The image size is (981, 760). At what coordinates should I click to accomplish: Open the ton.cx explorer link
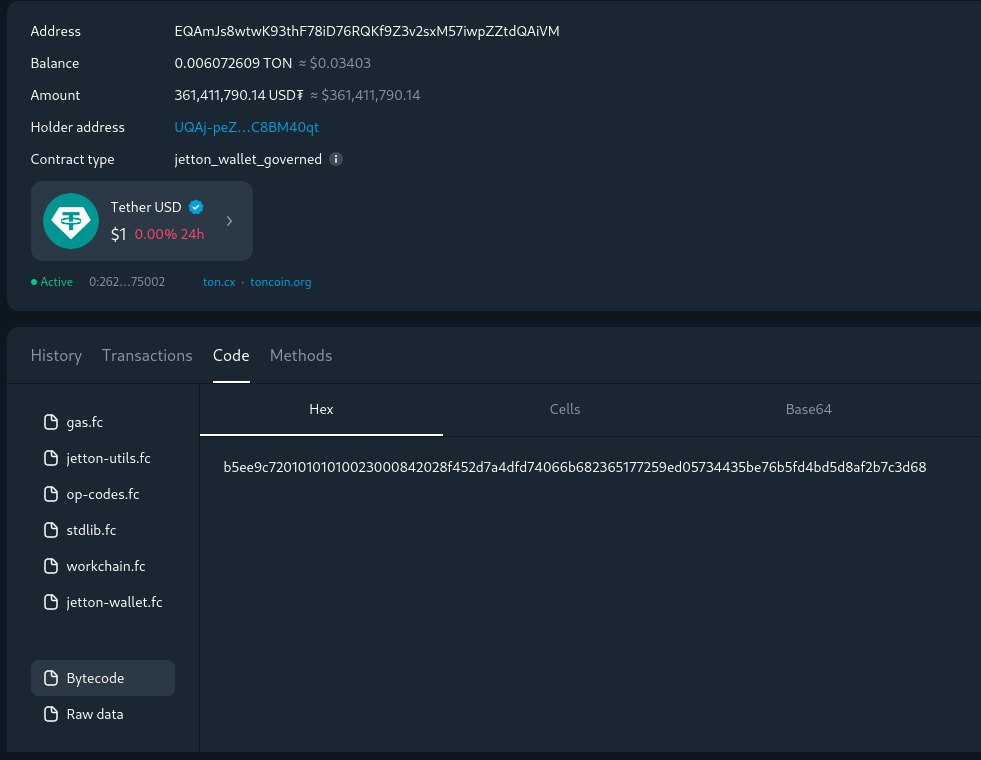click(x=219, y=282)
